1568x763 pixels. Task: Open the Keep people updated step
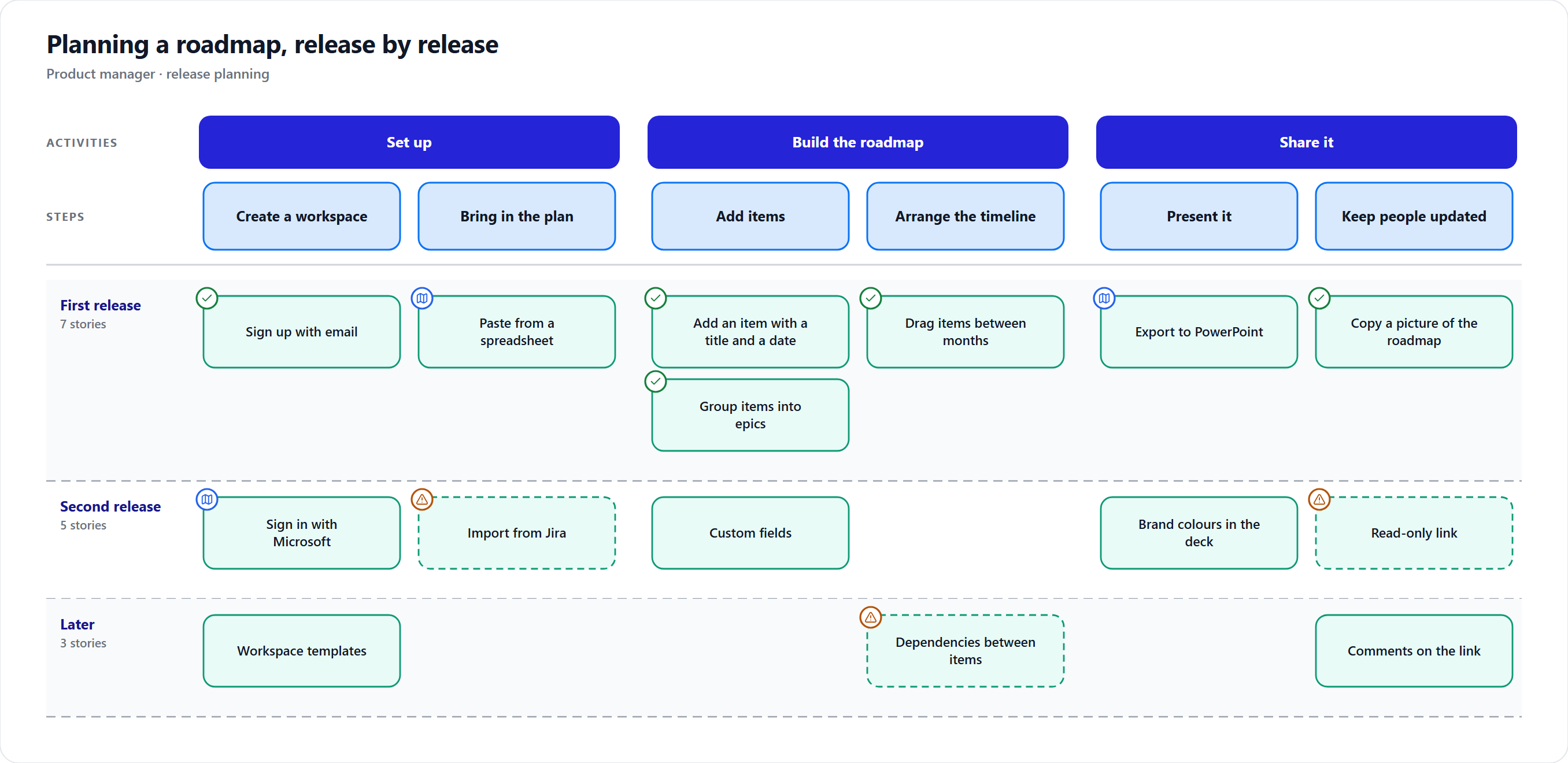click(x=1414, y=216)
